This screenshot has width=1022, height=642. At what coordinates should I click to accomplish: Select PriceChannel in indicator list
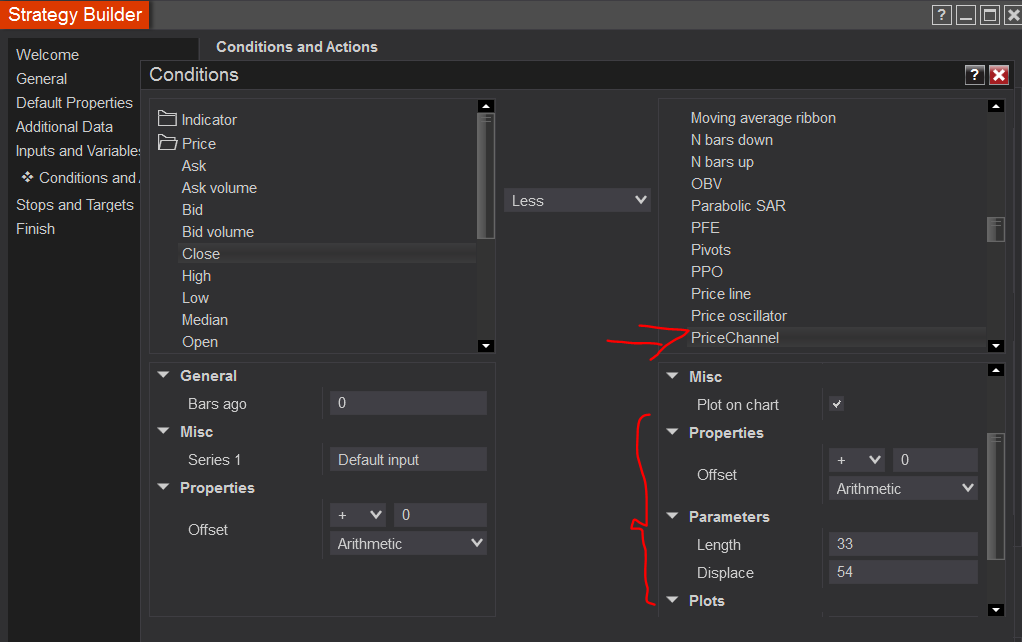[x=735, y=338]
